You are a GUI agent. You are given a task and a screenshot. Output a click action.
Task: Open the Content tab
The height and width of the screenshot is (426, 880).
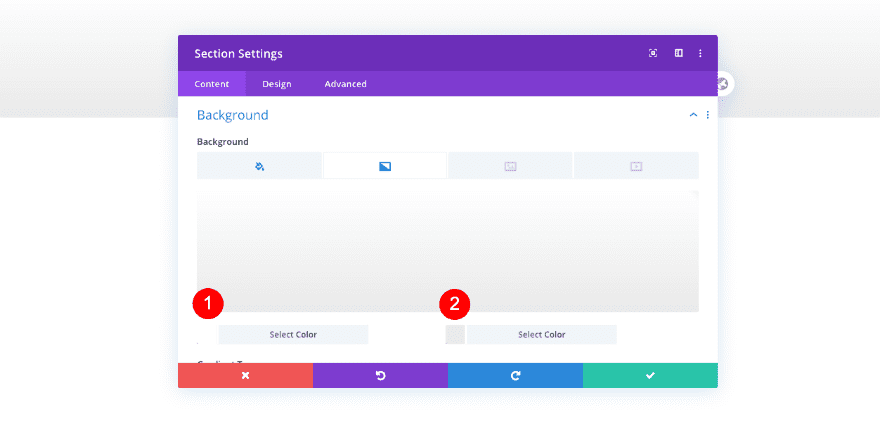click(212, 84)
